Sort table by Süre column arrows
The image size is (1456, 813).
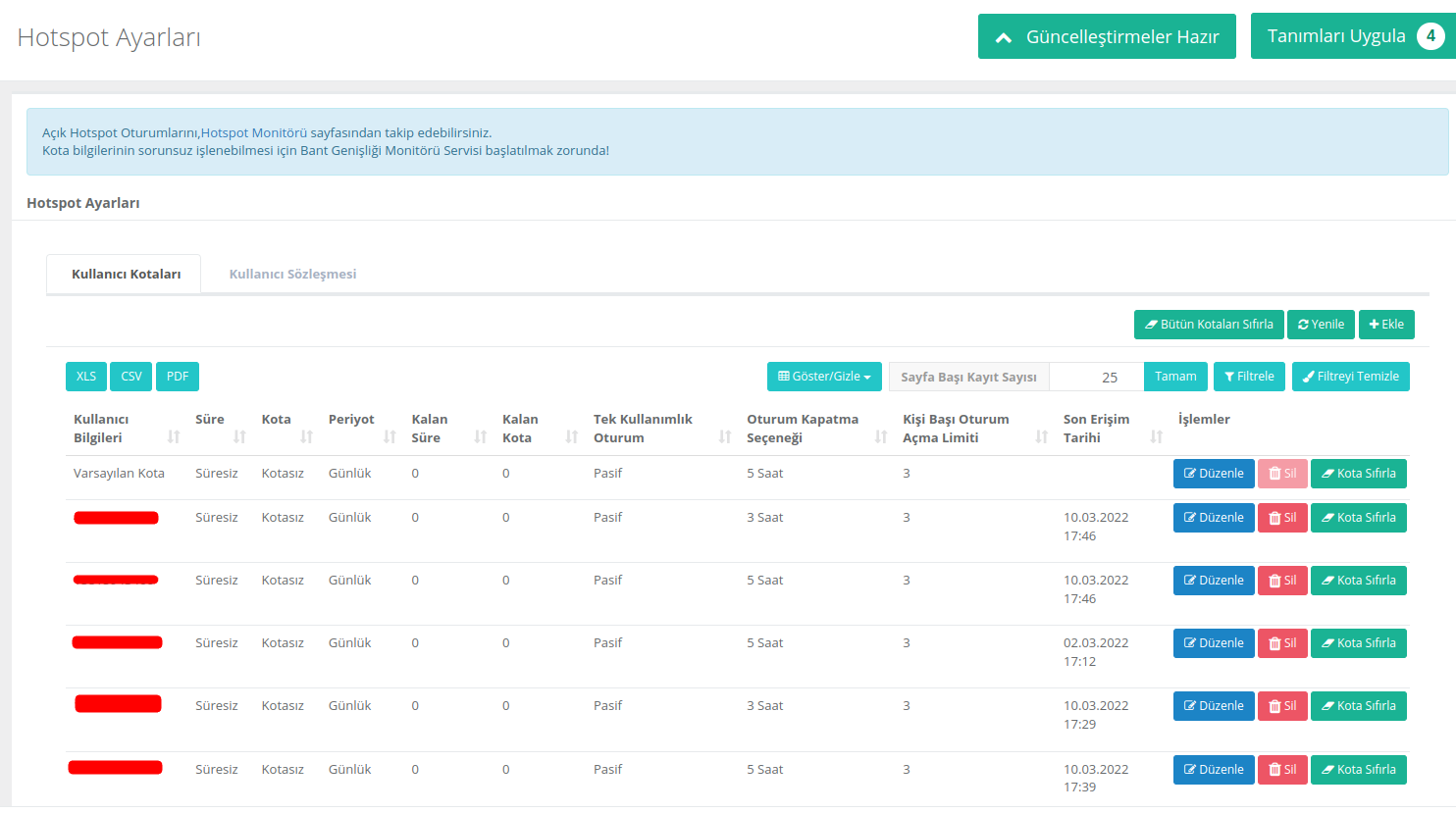239,437
